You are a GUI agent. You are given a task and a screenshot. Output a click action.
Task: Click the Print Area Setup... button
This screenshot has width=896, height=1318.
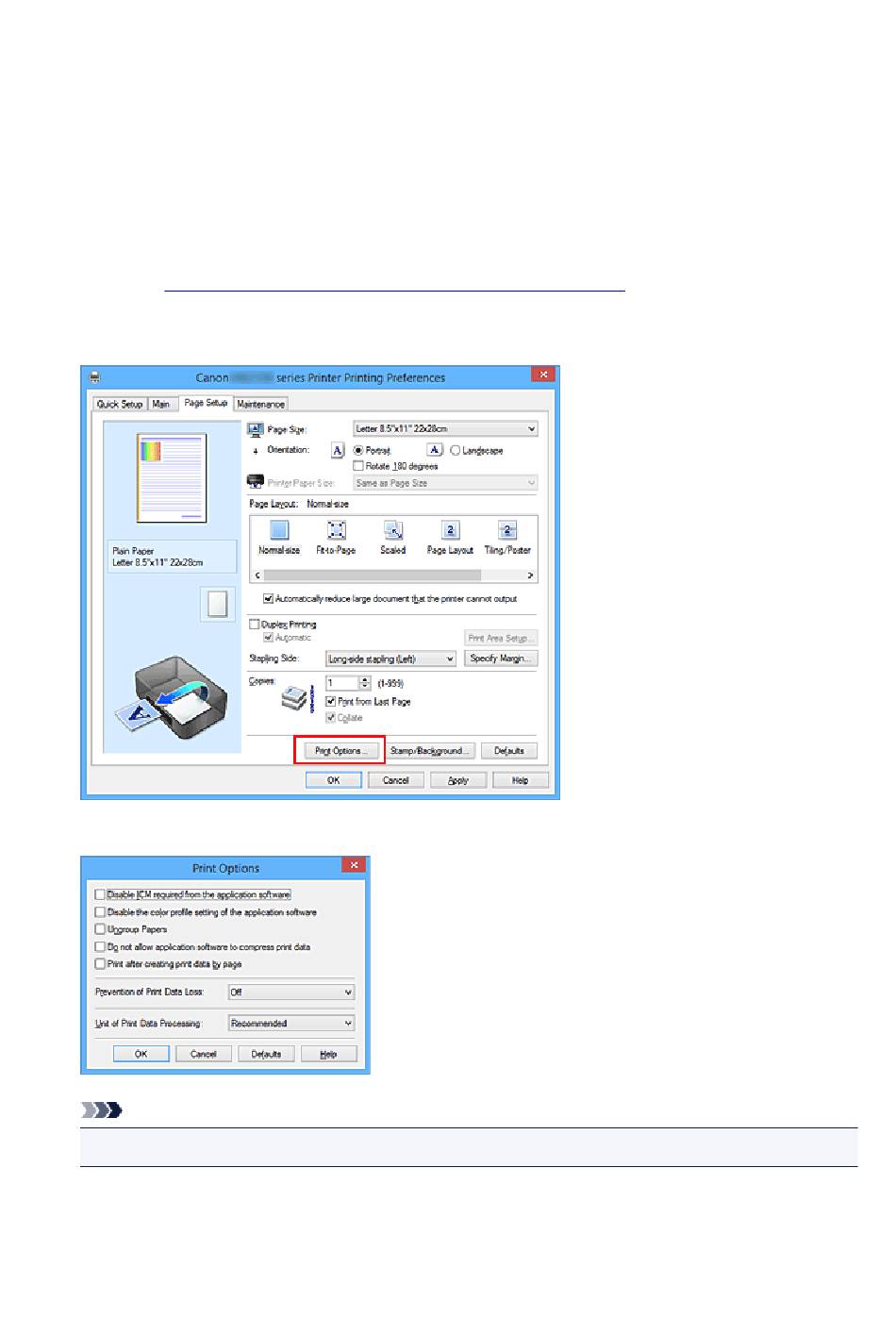(501, 638)
